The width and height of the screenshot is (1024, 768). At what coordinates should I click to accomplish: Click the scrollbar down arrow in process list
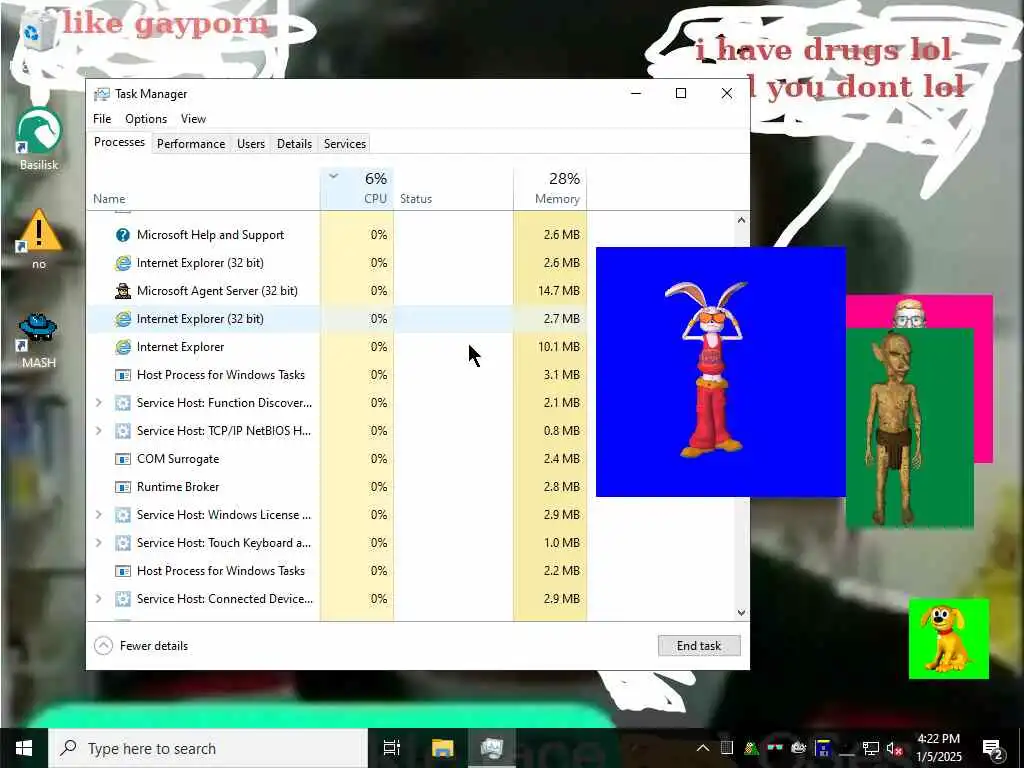point(741,613)
